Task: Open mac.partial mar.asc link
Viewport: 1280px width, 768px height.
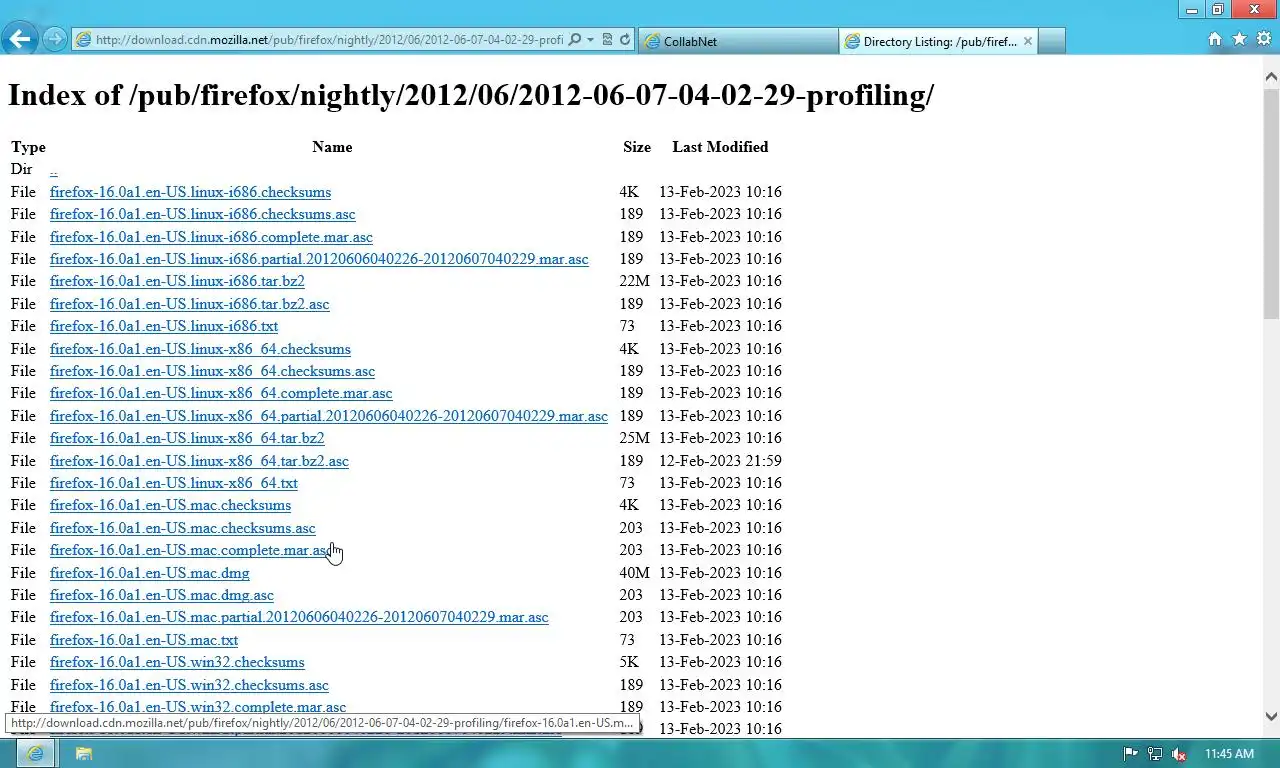Action: [x=299, y=617]
